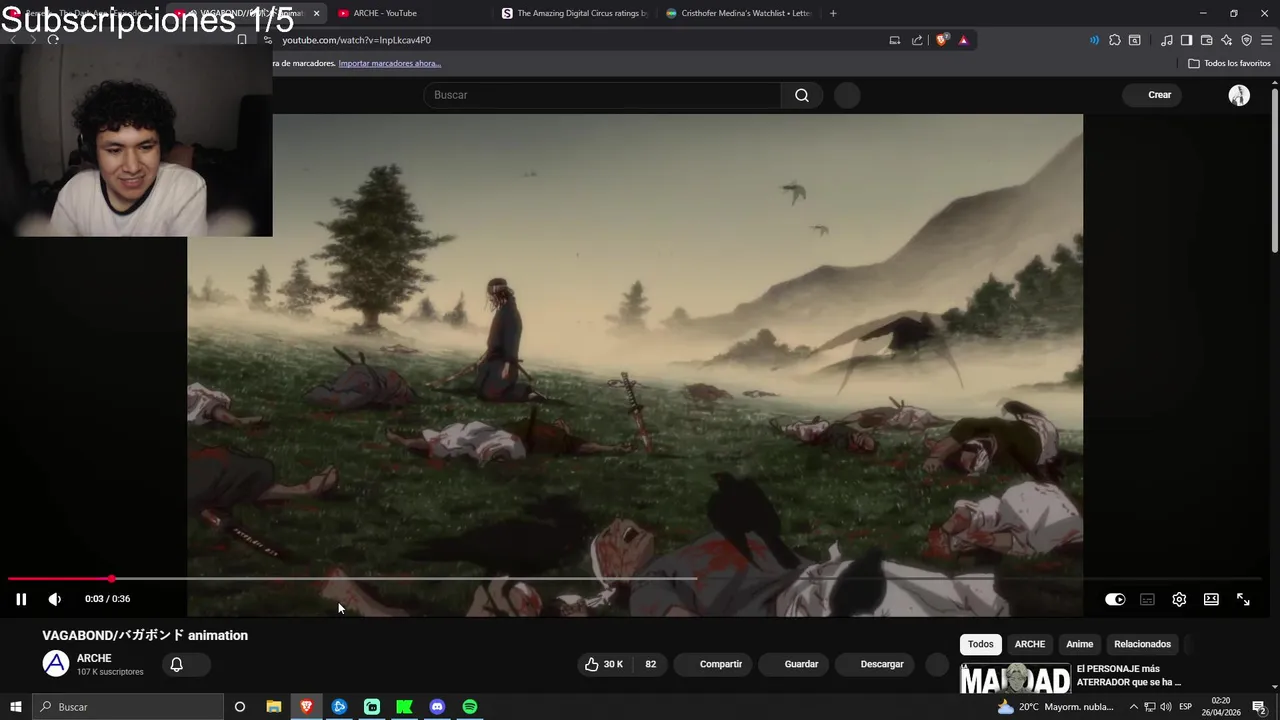
Task: Click the Windows taskbar Buscar search box
Action: pyautogui.click(x=128, y=707)
